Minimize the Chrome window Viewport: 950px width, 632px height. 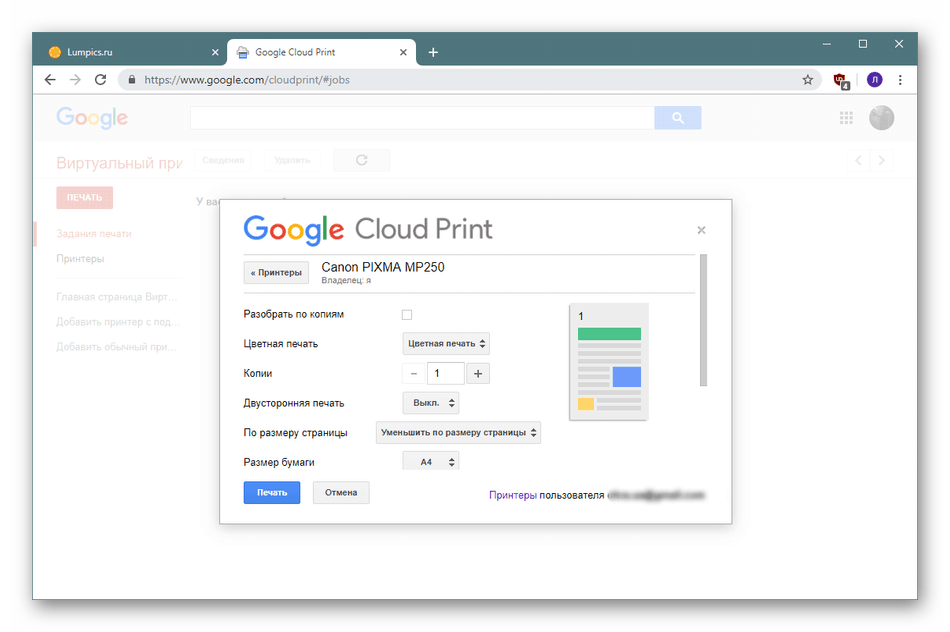826,44
